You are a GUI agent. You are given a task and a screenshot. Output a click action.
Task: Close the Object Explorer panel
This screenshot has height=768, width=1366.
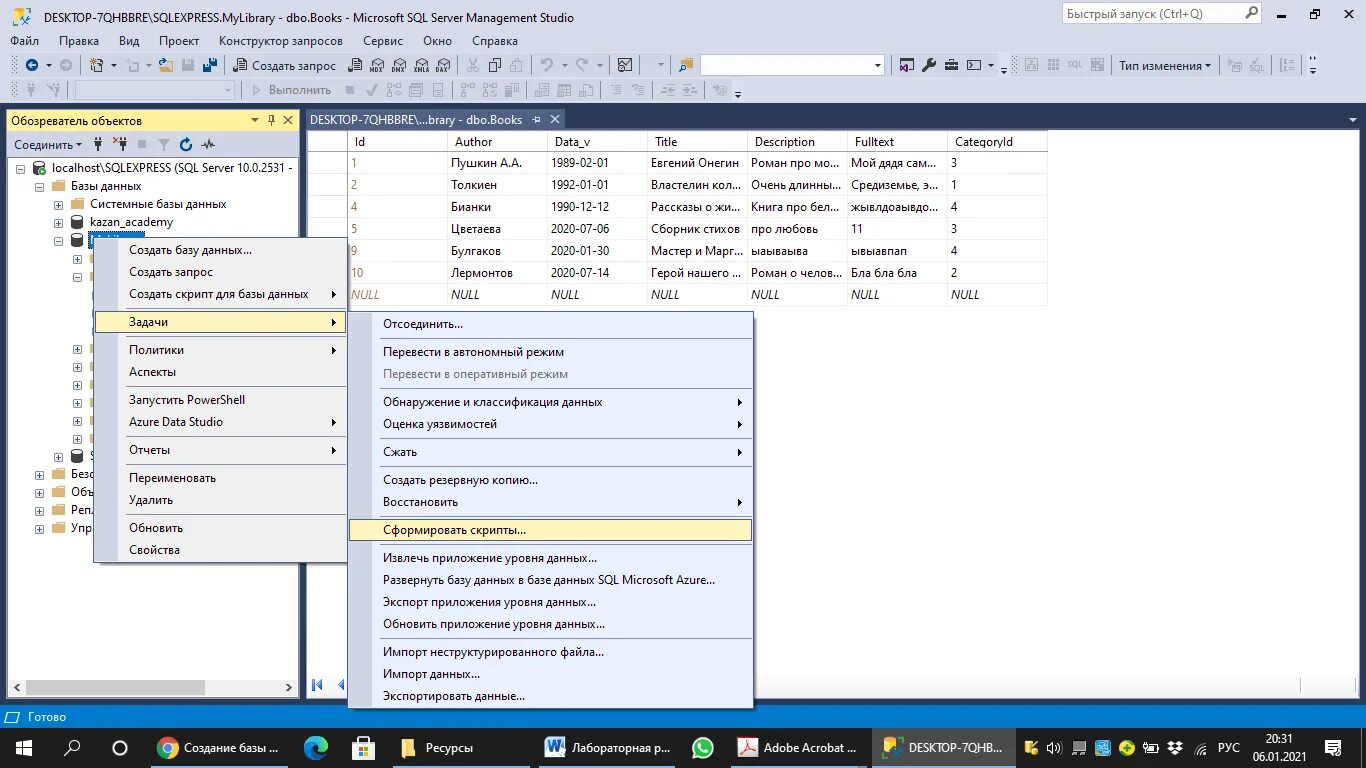click(x=288, y=120)
